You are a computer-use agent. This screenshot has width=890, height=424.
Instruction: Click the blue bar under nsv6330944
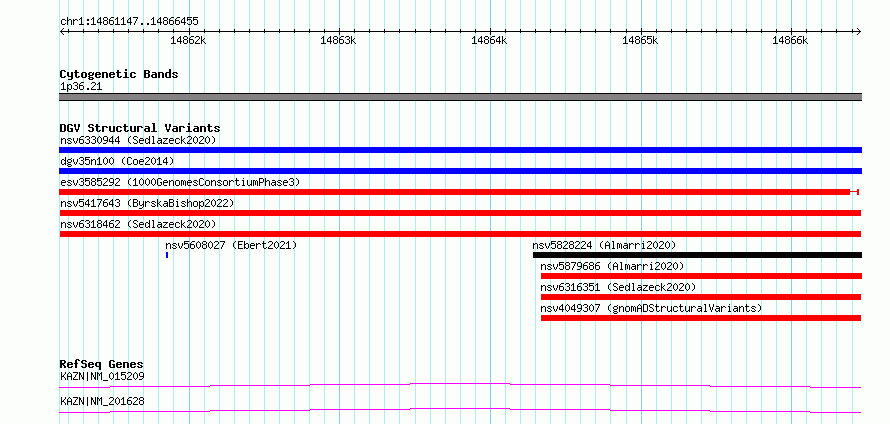point(460,150)
